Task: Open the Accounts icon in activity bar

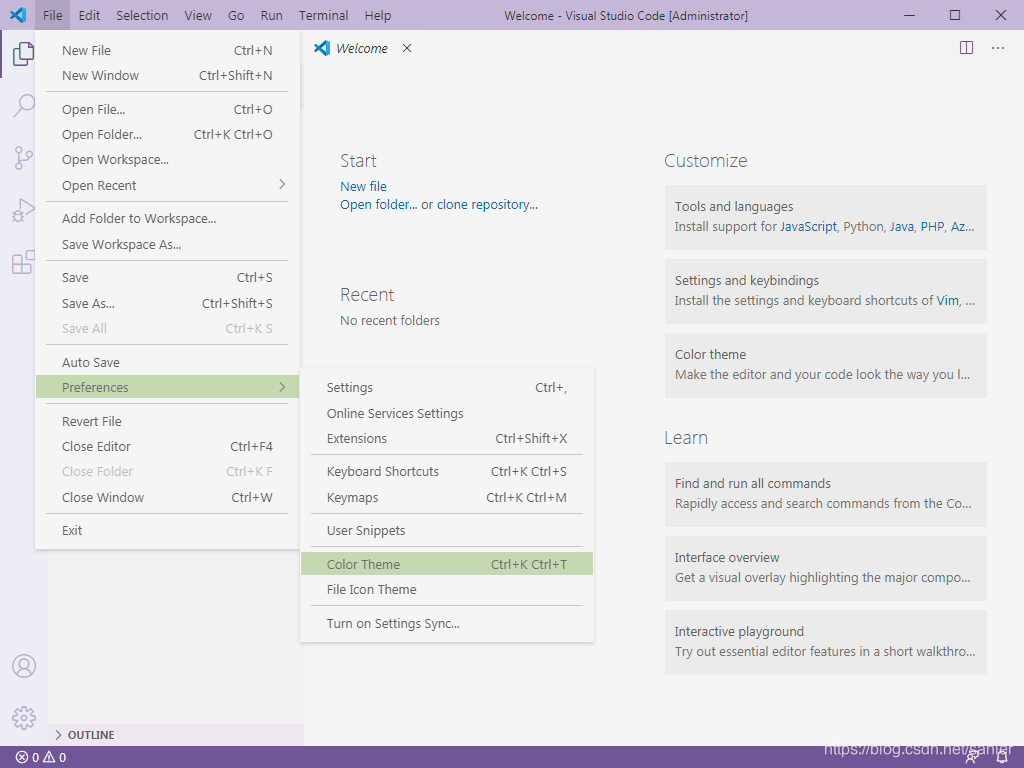Action: [24, 666]
